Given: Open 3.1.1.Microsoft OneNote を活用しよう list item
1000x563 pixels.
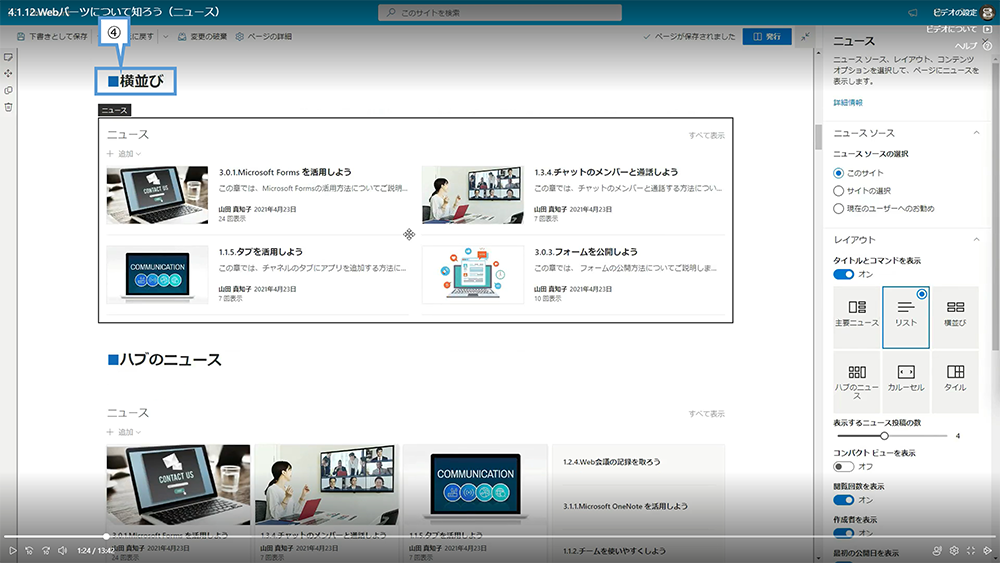Looking at the screenshot, I should tap(625, 506).
